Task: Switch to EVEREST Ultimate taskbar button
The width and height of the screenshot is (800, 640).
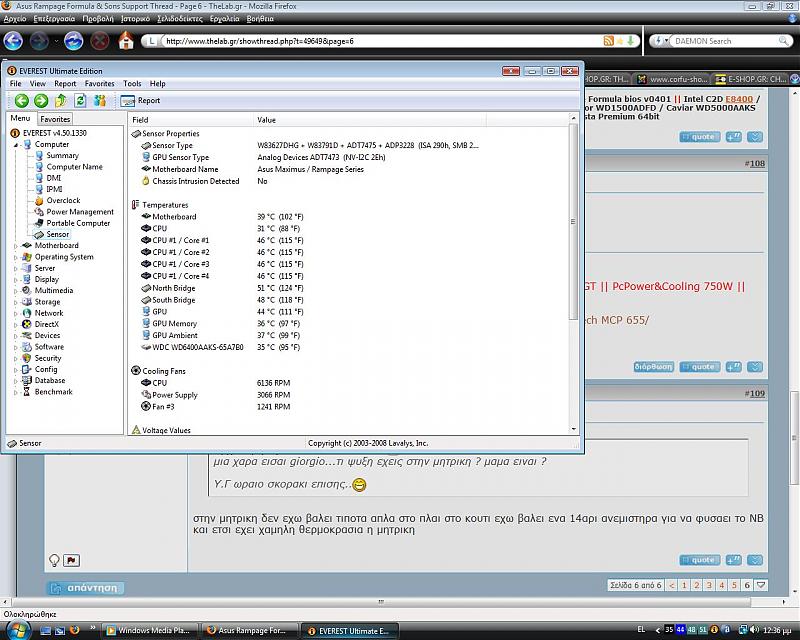Action: (350, 631)
